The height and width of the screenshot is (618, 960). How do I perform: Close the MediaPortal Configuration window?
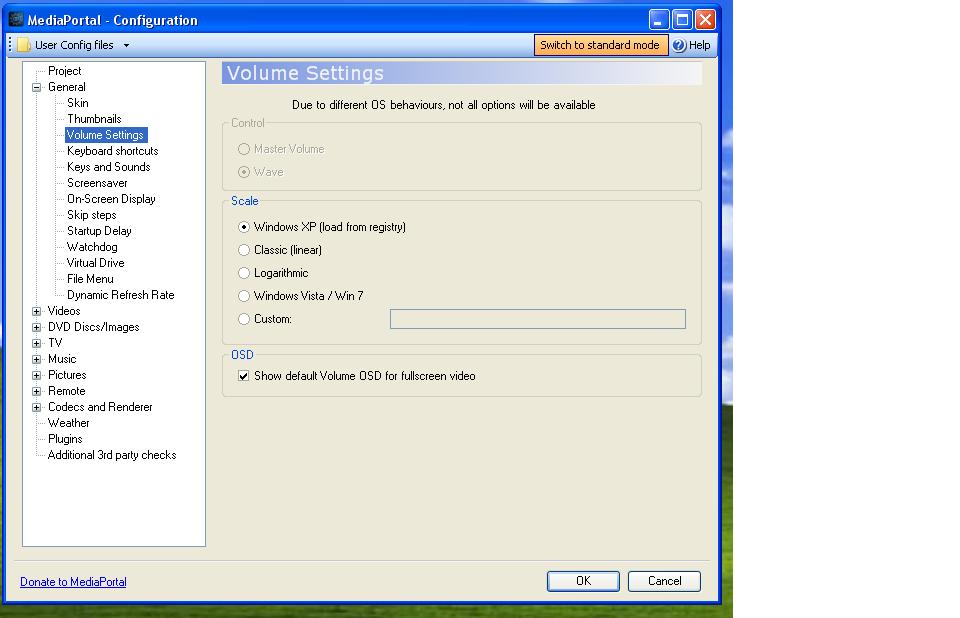click(705, 20)
